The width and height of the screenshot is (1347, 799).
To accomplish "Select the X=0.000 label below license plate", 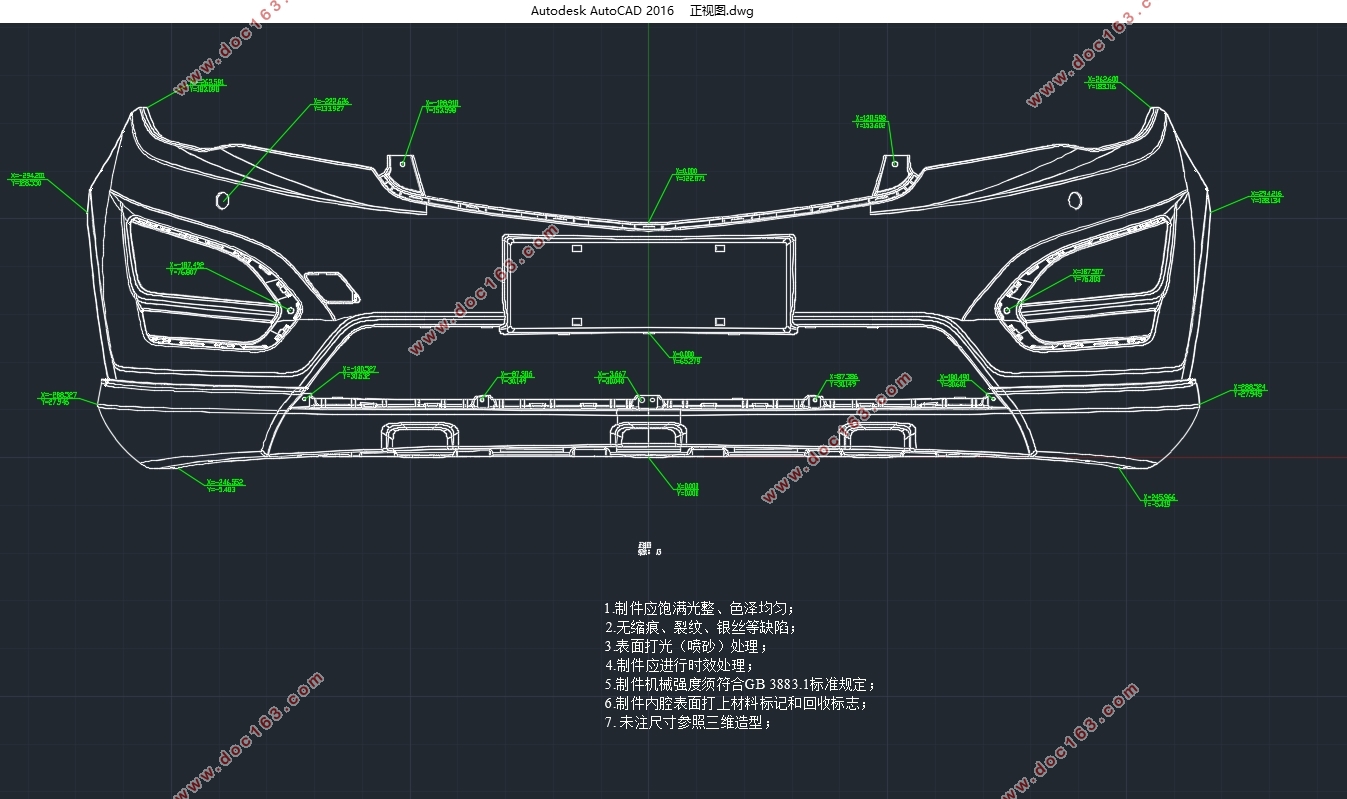I will [x=688, y=357].
